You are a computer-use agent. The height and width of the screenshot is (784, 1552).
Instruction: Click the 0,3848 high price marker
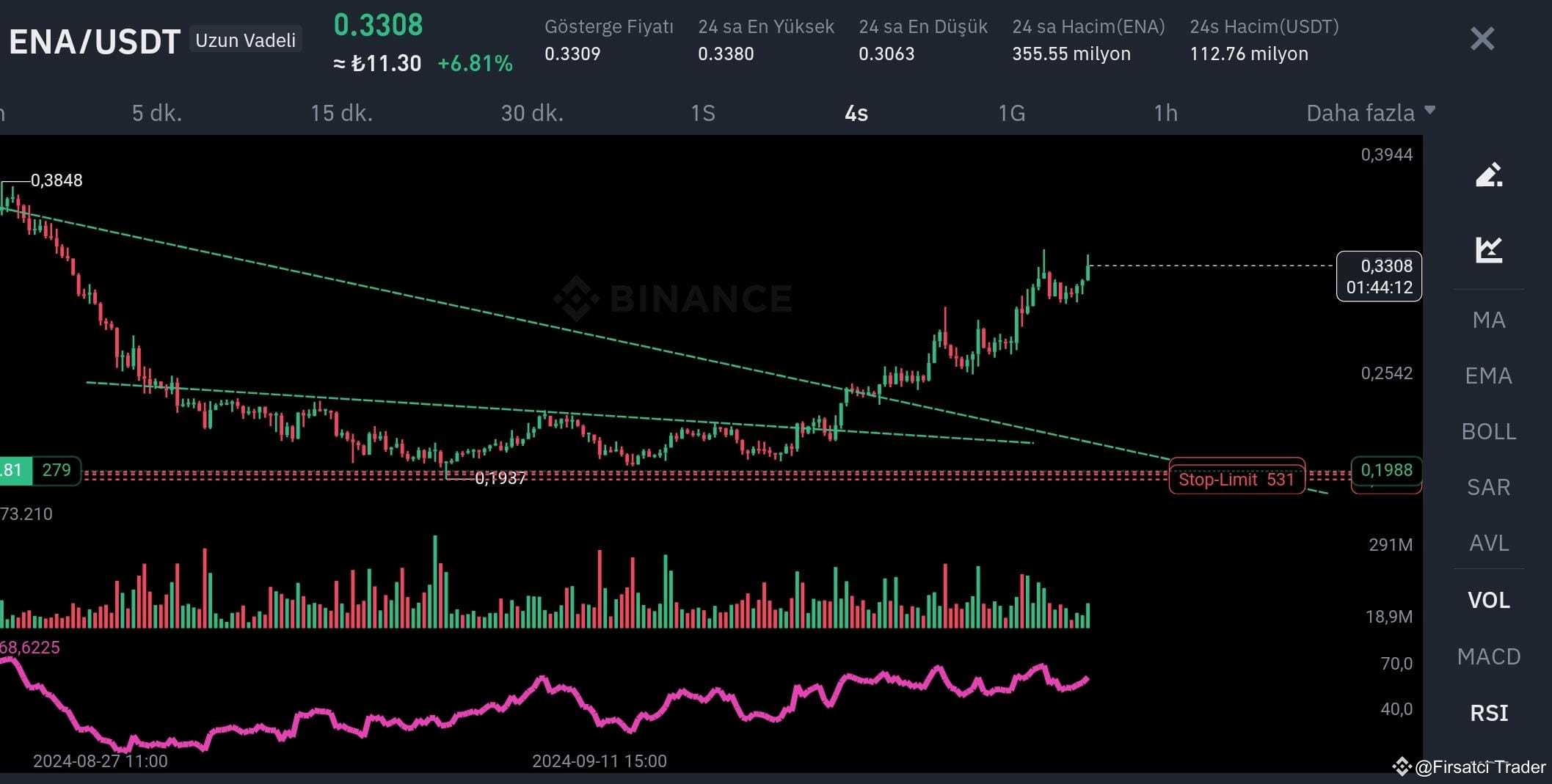coord(57,180)
